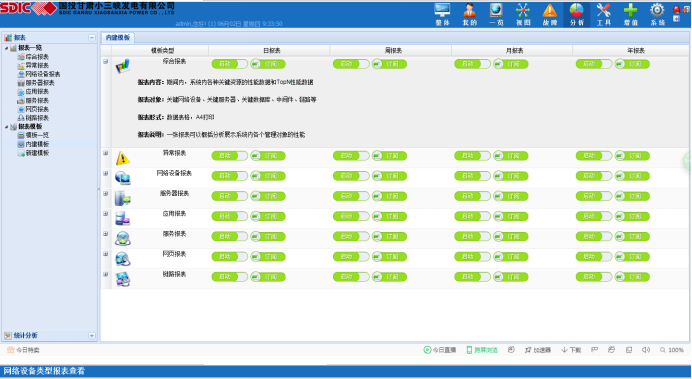Collapse the 综合报表 row details

coord(105,62)
